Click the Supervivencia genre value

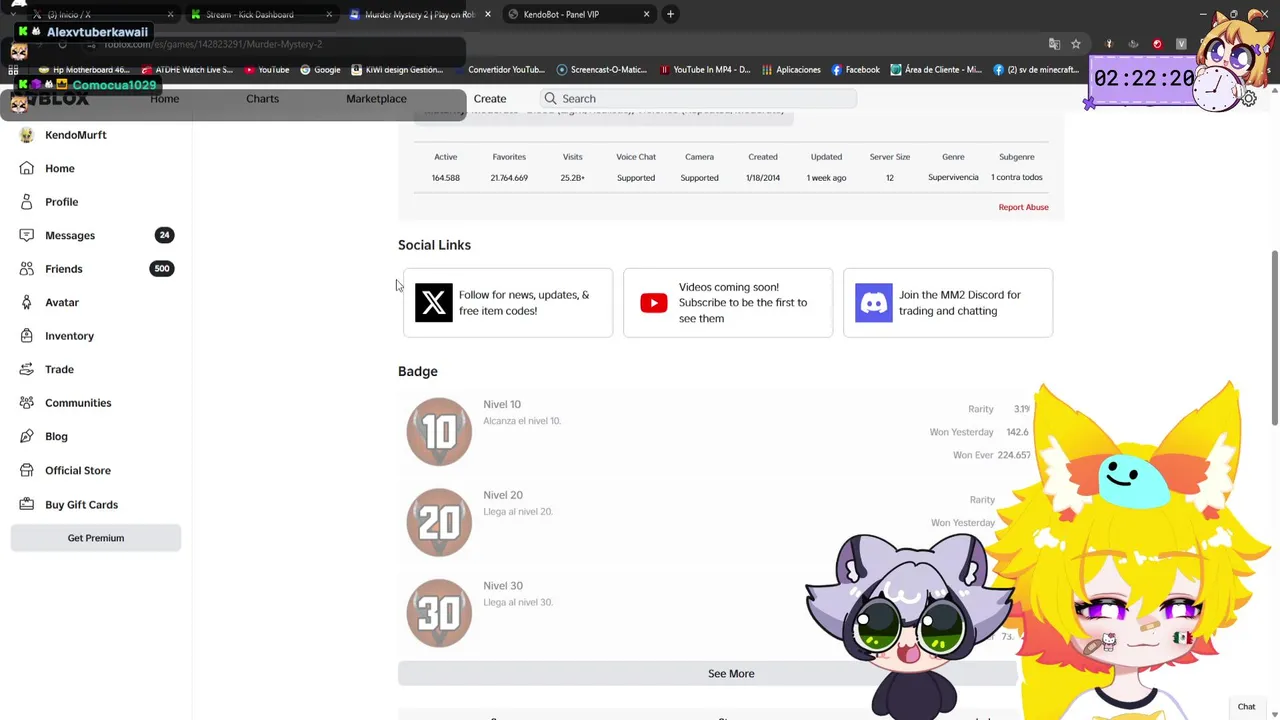click(953, 178)
